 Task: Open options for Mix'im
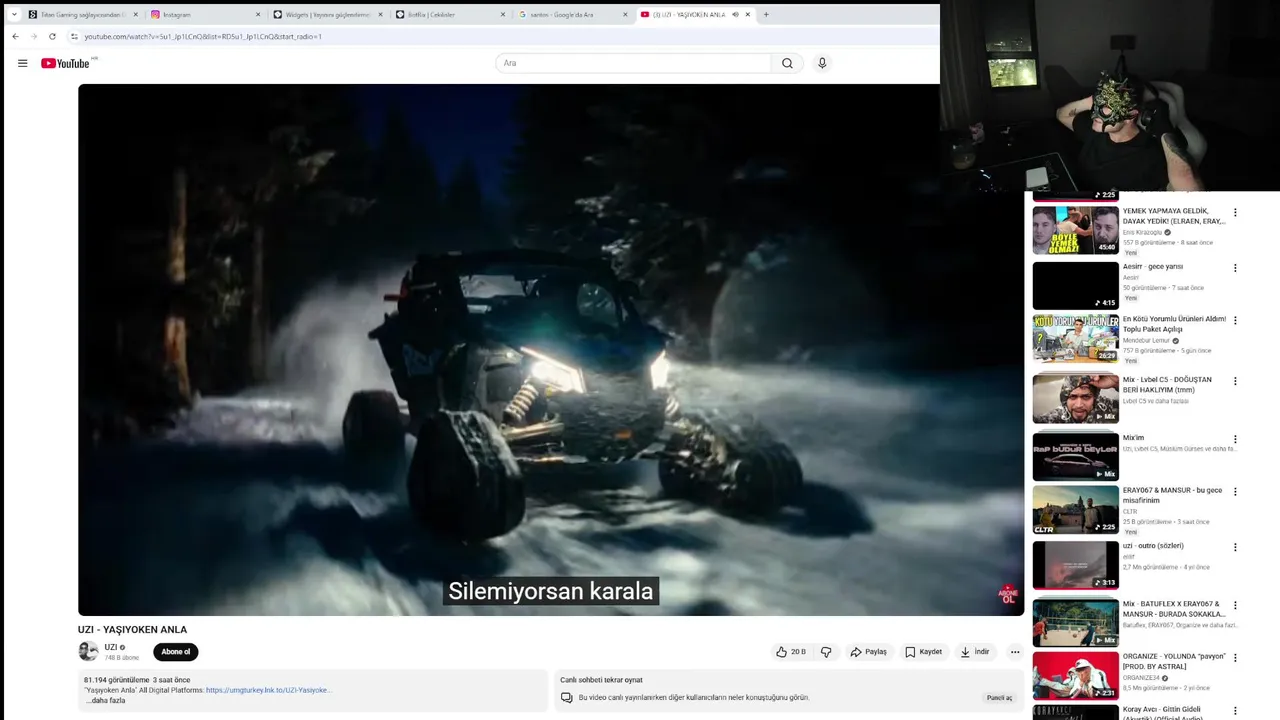click(1235, 439)
